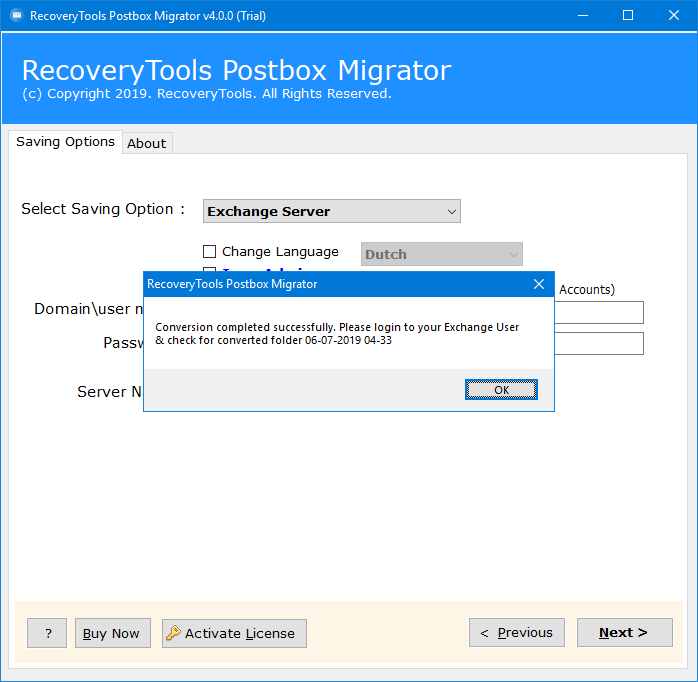The width and height of the screenshot is (698, 682).
Task: Go back with the Previous button
Action: (517, 632)
